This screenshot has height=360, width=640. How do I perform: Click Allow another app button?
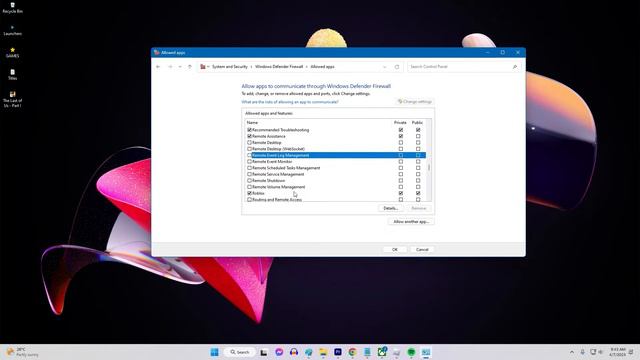[411, 222]
